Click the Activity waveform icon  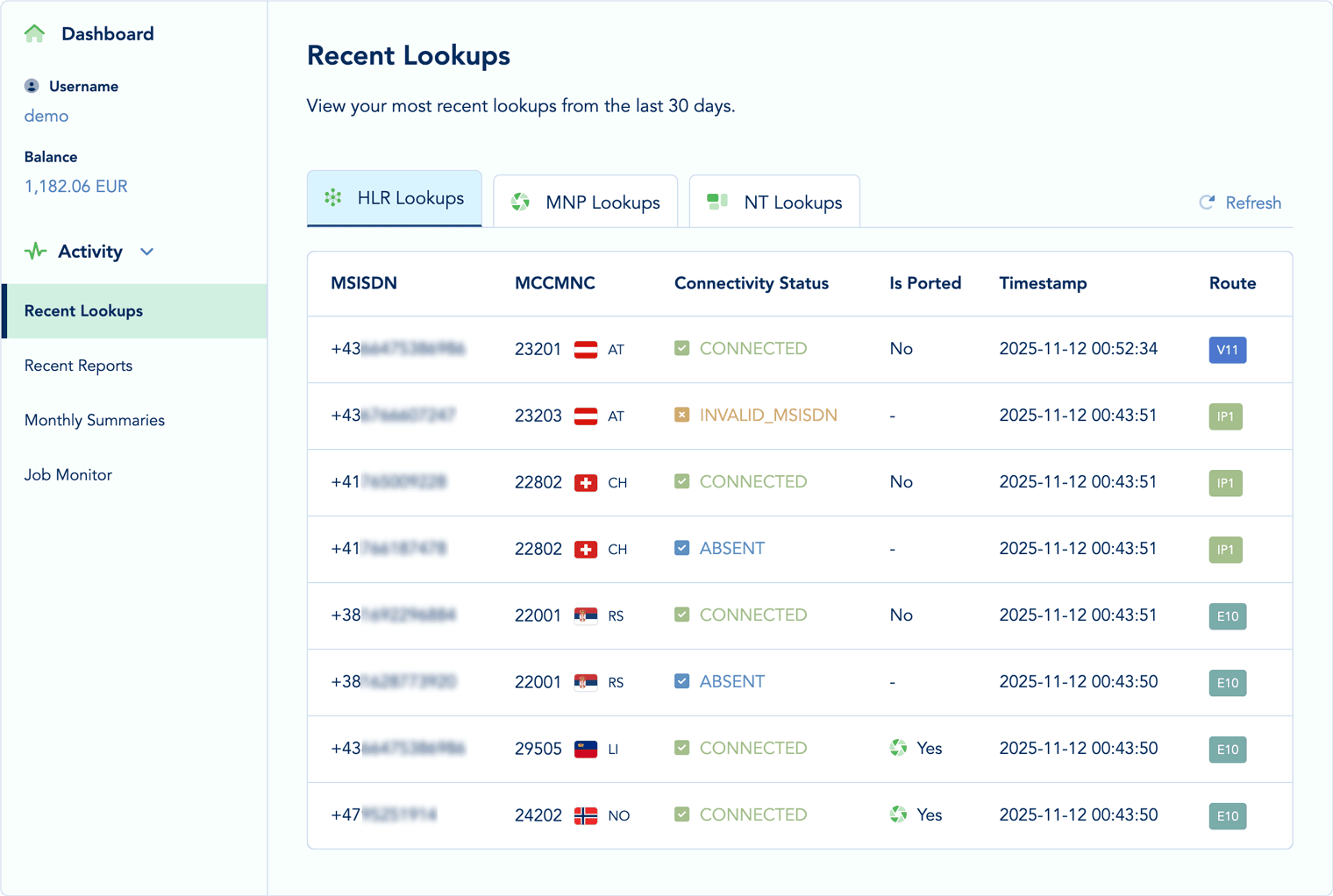(34, 251)
